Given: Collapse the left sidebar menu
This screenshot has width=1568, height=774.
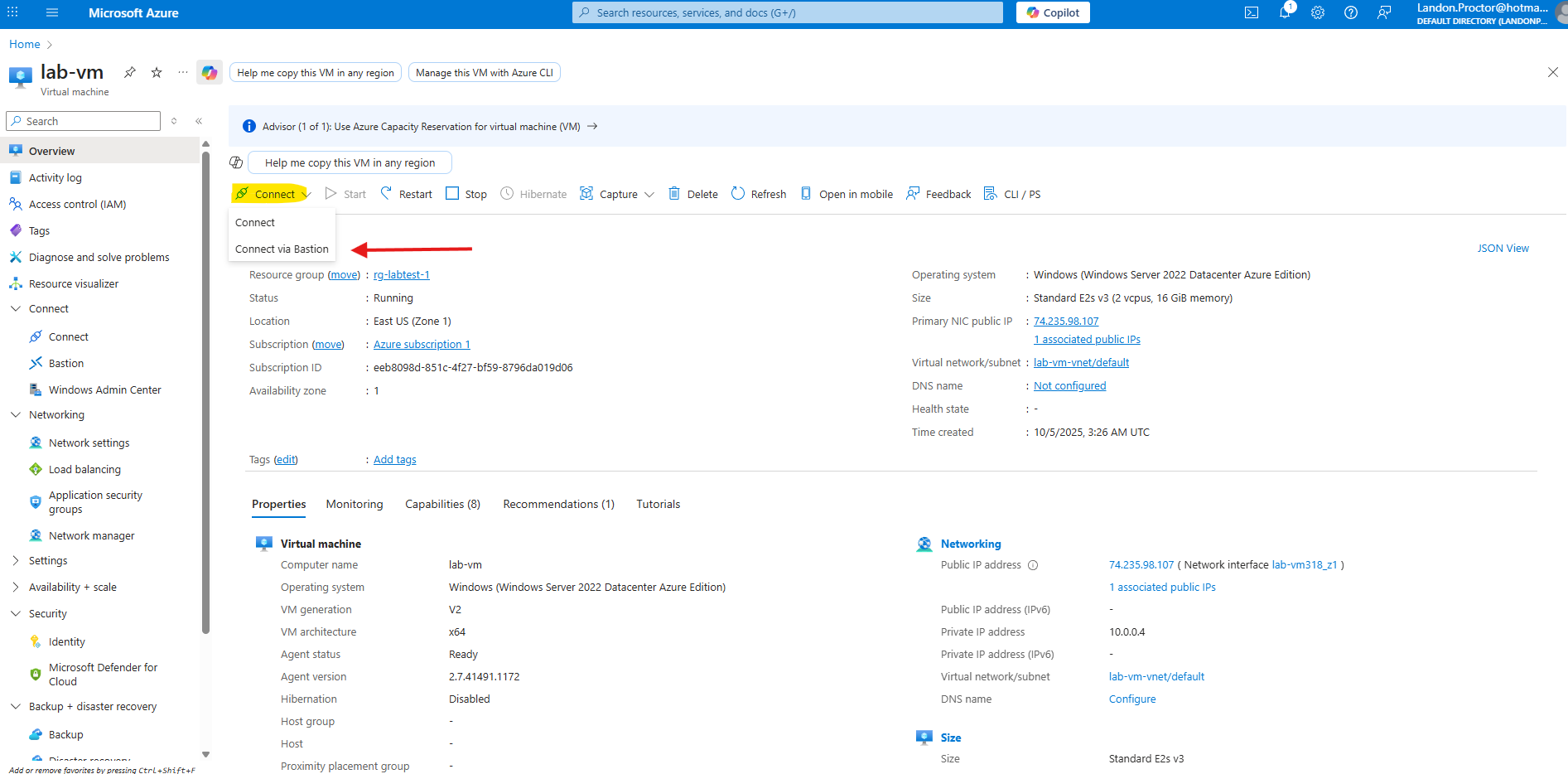Looking at the screenshot, I should pyautogui.click(x=199, y=121).
